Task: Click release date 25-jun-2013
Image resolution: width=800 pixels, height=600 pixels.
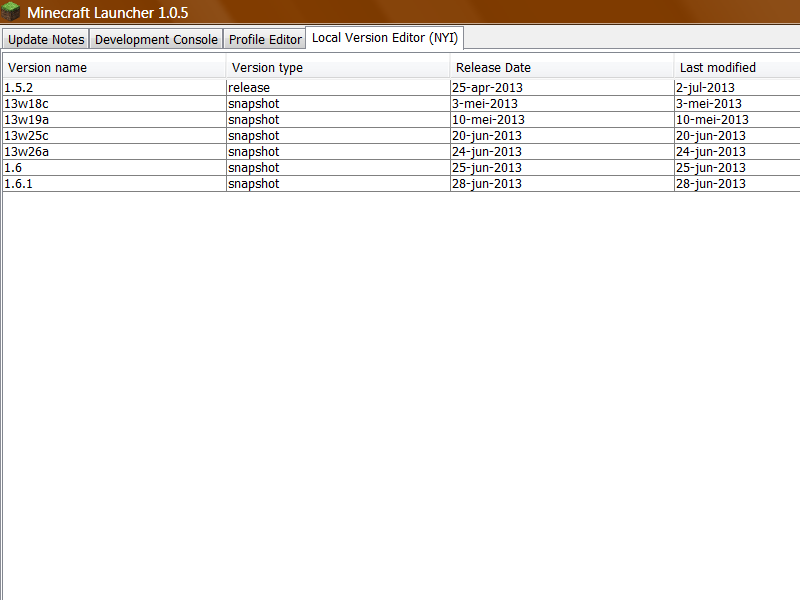Action: point(562,167)
